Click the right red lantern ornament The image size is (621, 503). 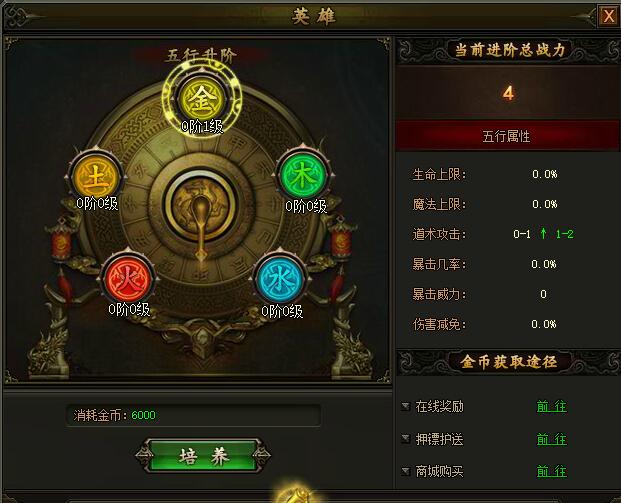341,238
